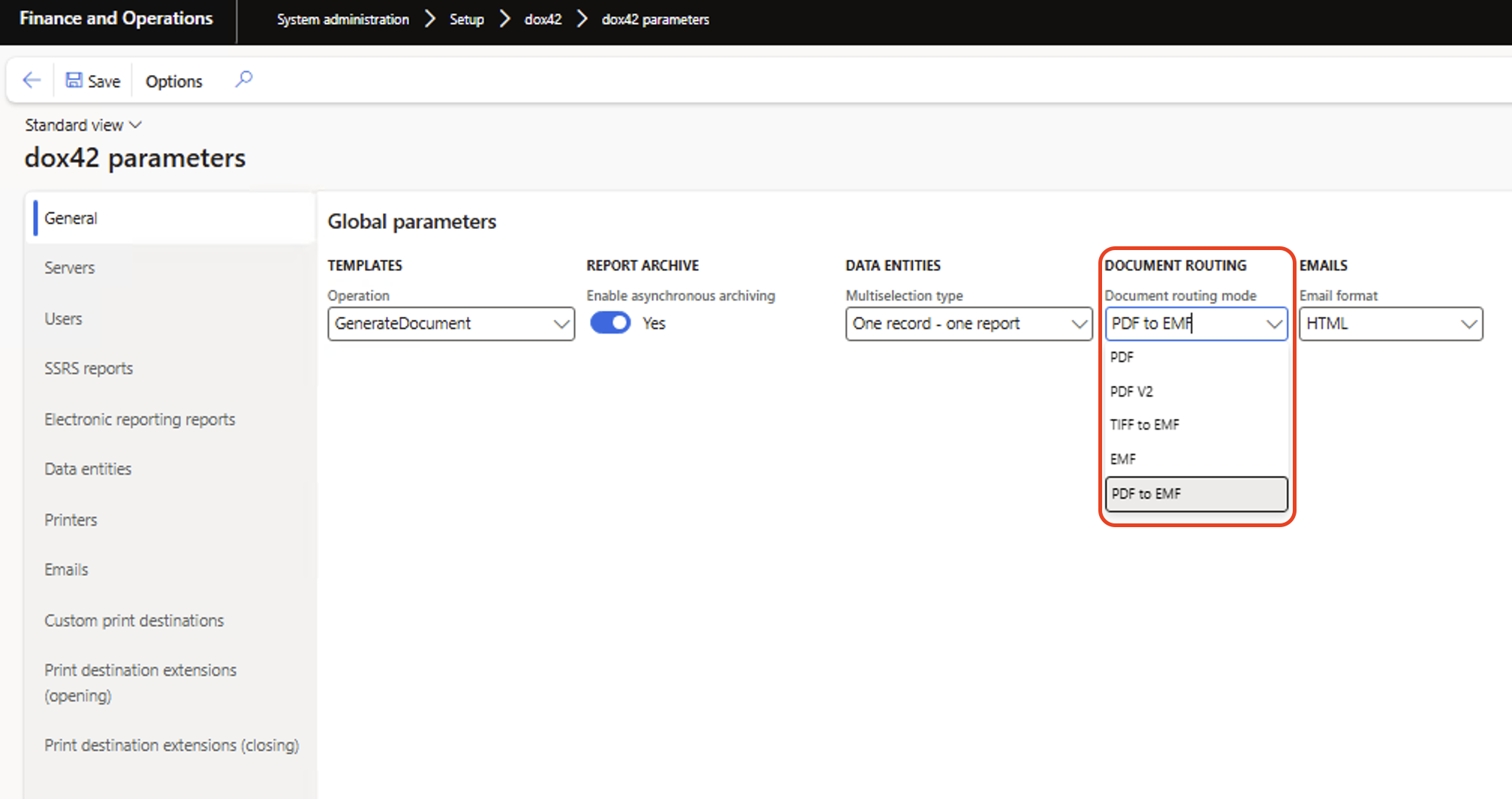Click the Setup breadcrumb link
Viewport: 1512px width, 799px height.
click(466, 19)
